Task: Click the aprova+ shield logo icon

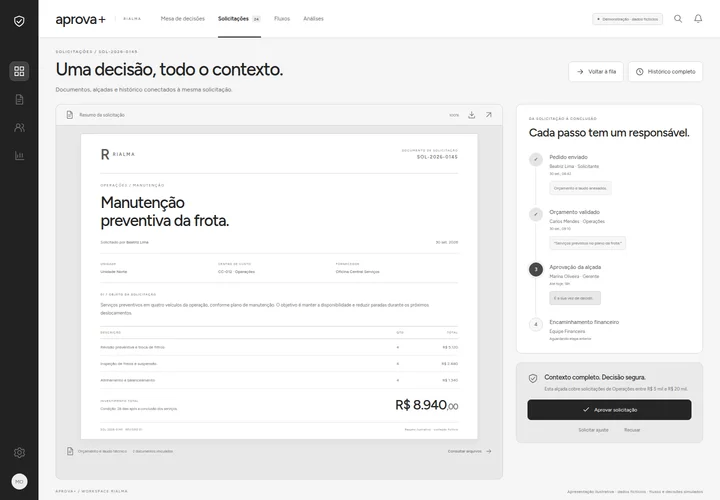Action: [x=19, y=21]
